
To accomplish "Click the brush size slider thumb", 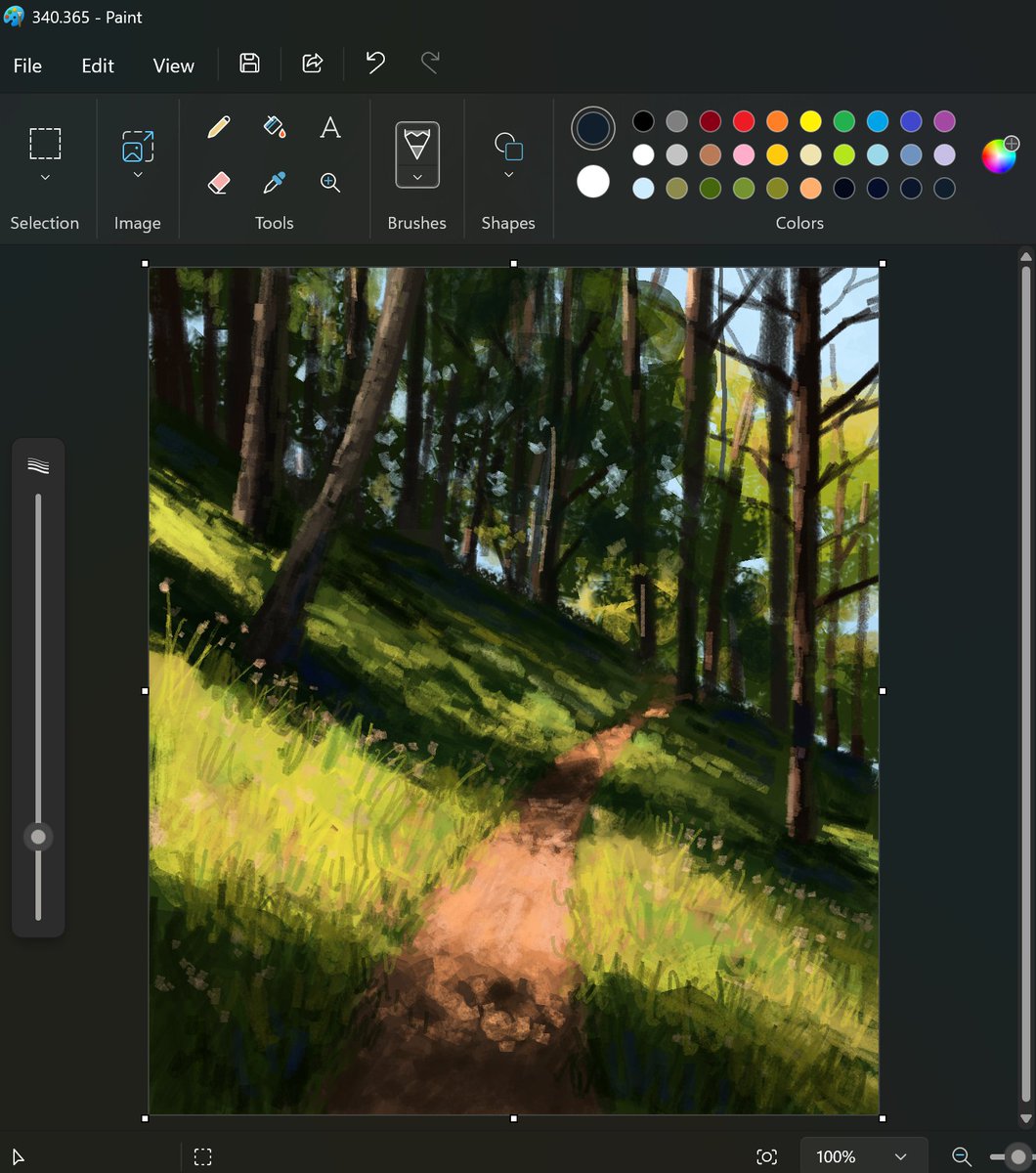I will (38, 837).
